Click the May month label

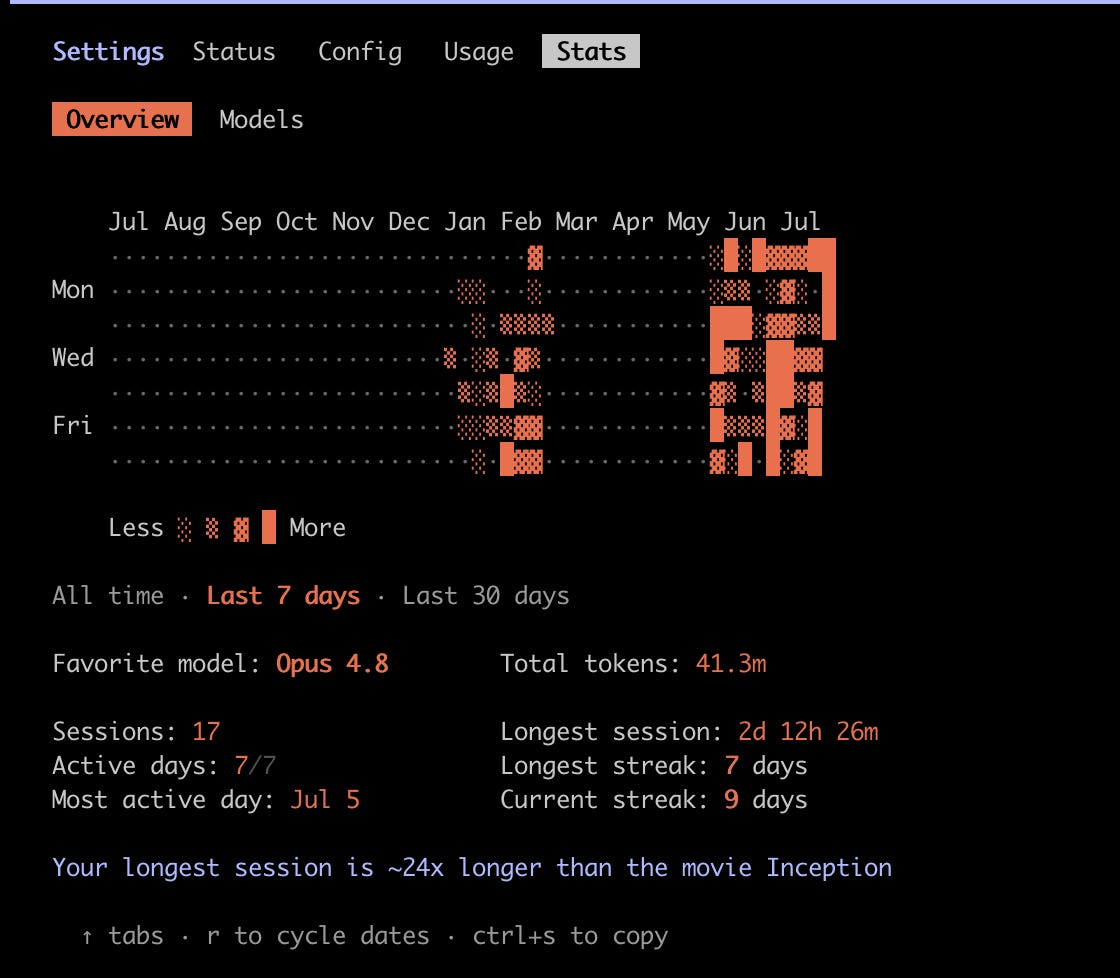pos(689,221)
